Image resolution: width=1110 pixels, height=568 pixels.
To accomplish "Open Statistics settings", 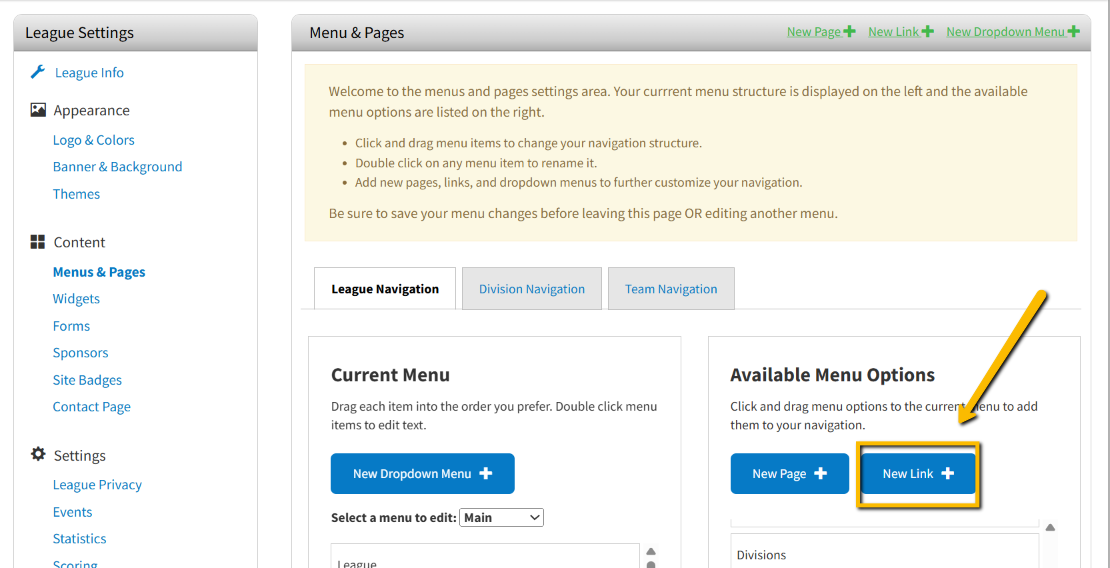I will (79, 539).
